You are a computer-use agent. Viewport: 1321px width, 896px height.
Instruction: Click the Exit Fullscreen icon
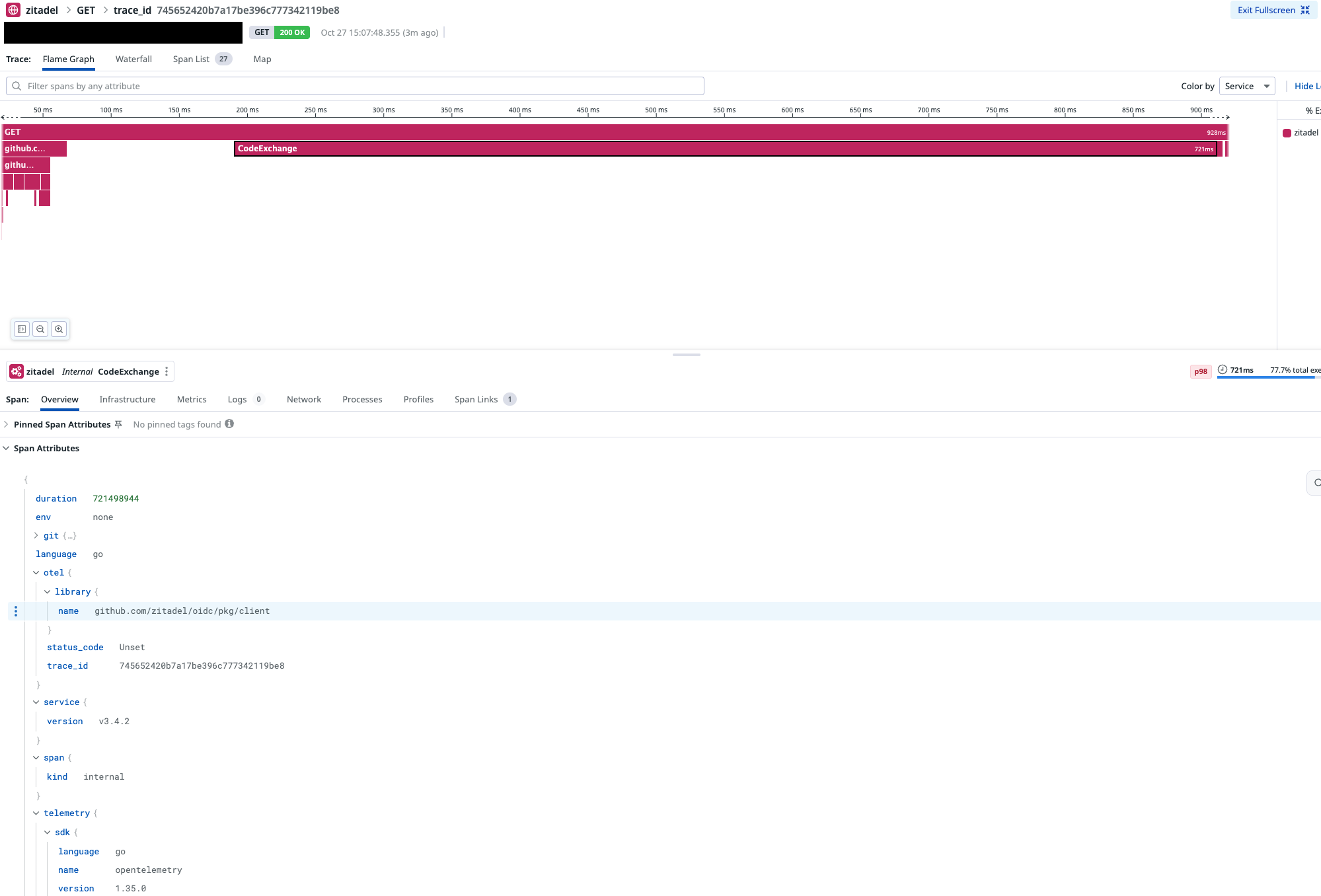pyautogui.click(x=1304, y=10)
